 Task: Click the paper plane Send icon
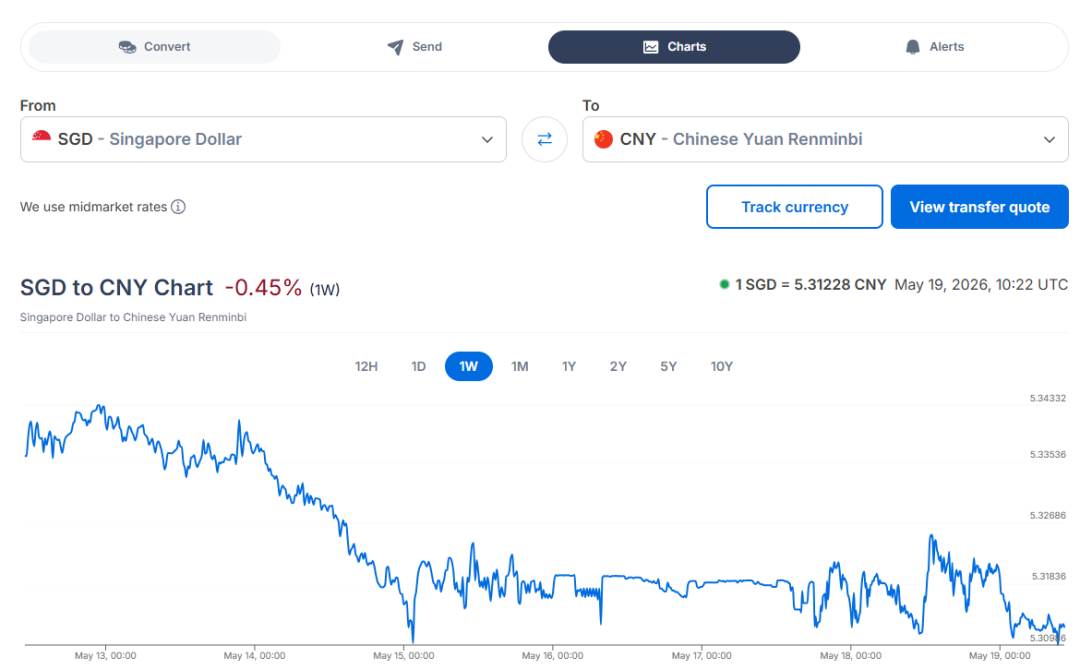tap(395, 47)
